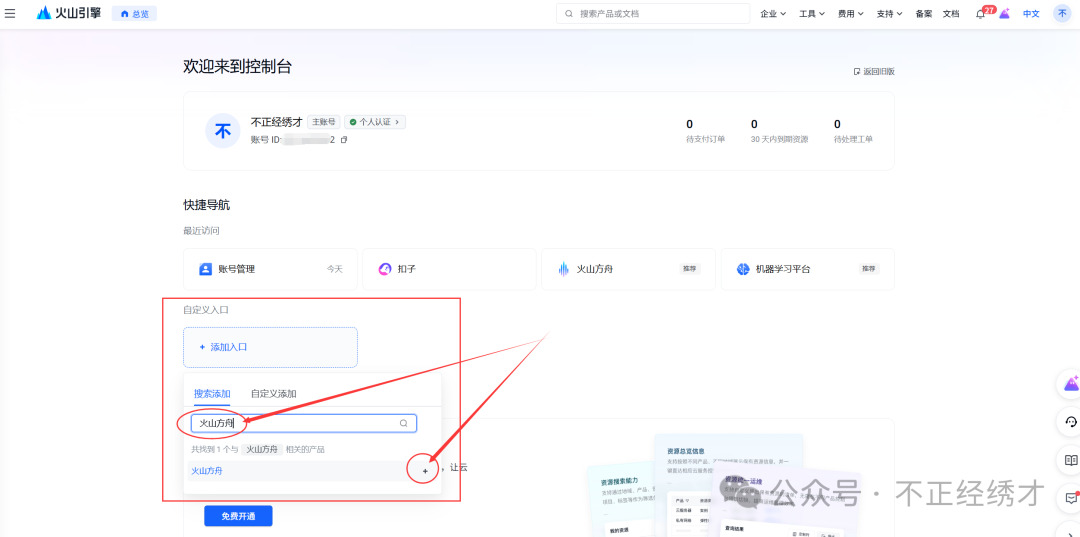Open the notification bell icon
This screenshot has height=537, width=1080.
(x=981, y=14)
